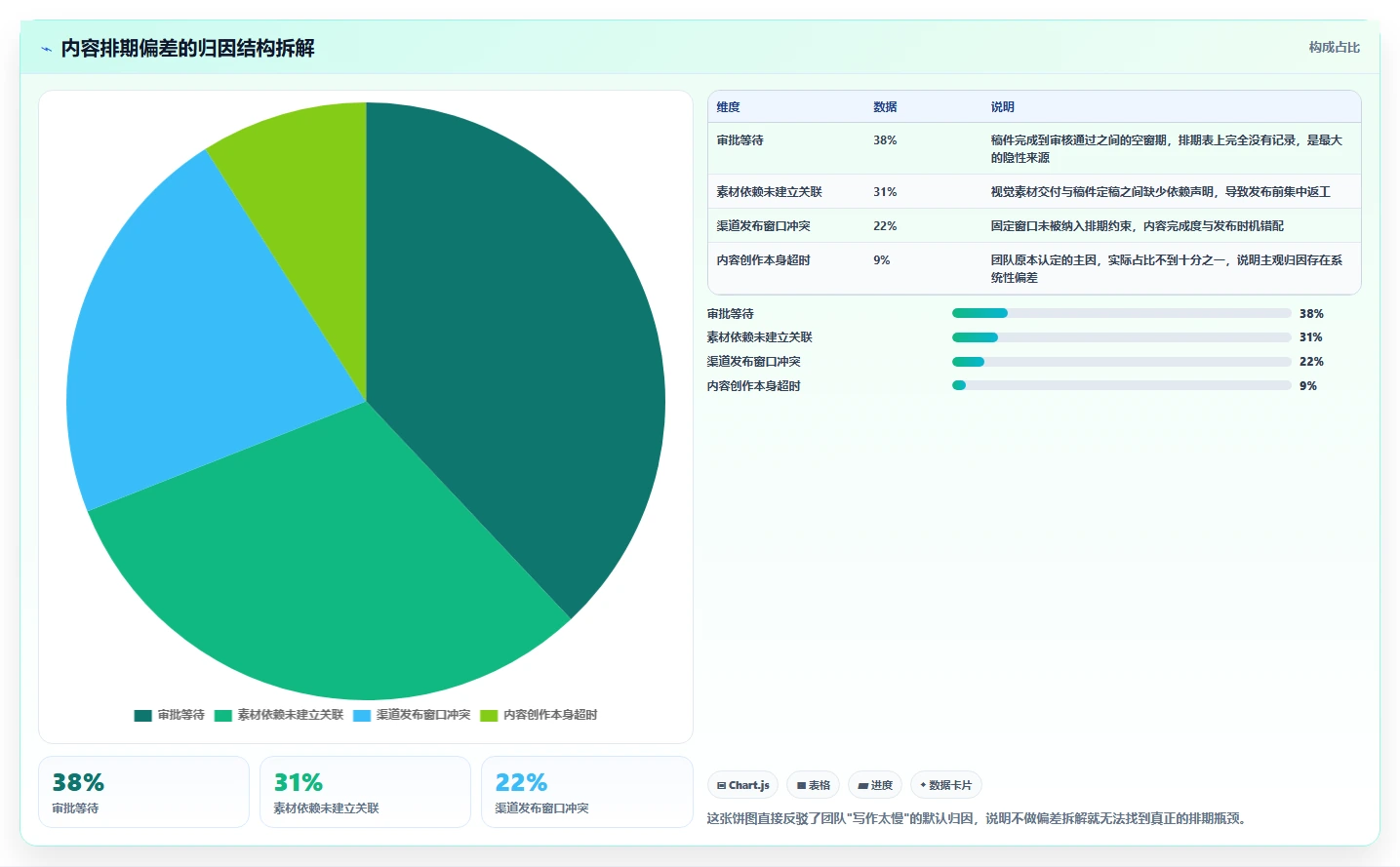The width and height of the screenshot is (1400, 867).
Task: Click the 构成占比 label in the header
Action: (1334, 47)
